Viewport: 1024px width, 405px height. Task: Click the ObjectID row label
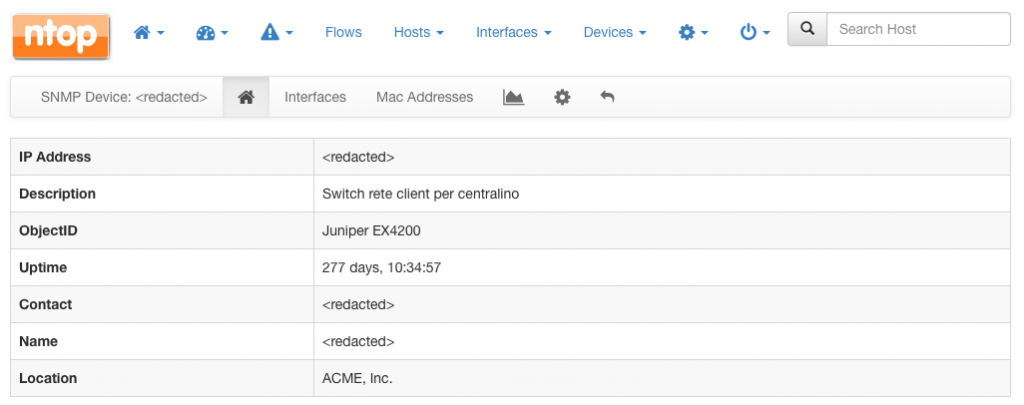(48, 231)
